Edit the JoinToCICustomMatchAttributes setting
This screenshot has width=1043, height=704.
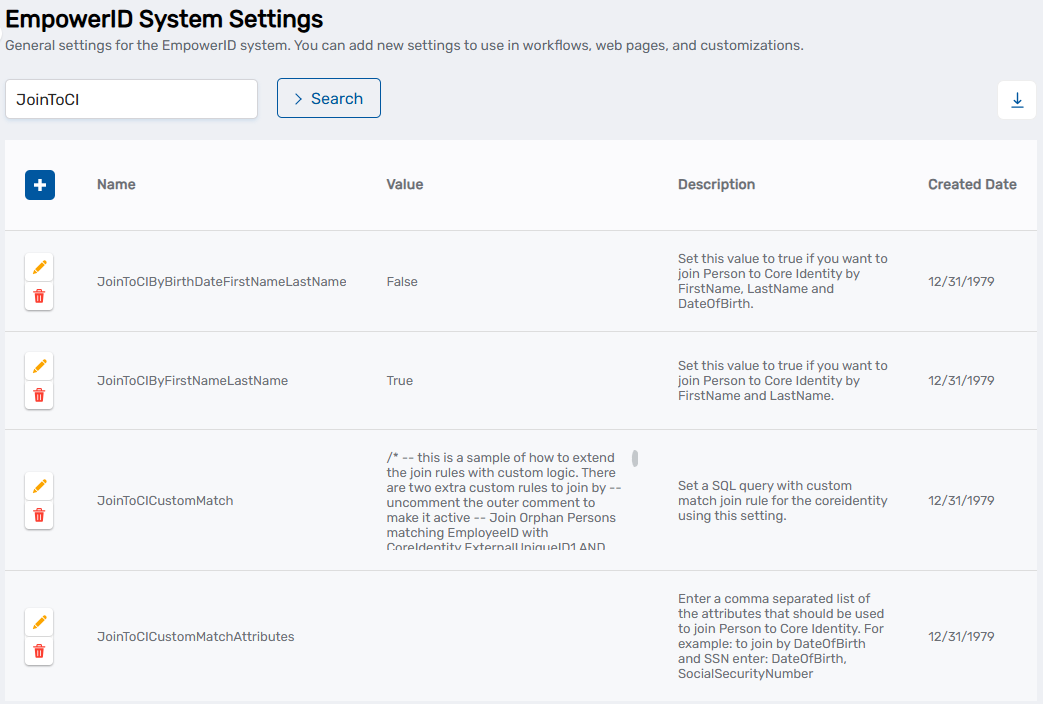pyautogui.click(x=39, y=622)
